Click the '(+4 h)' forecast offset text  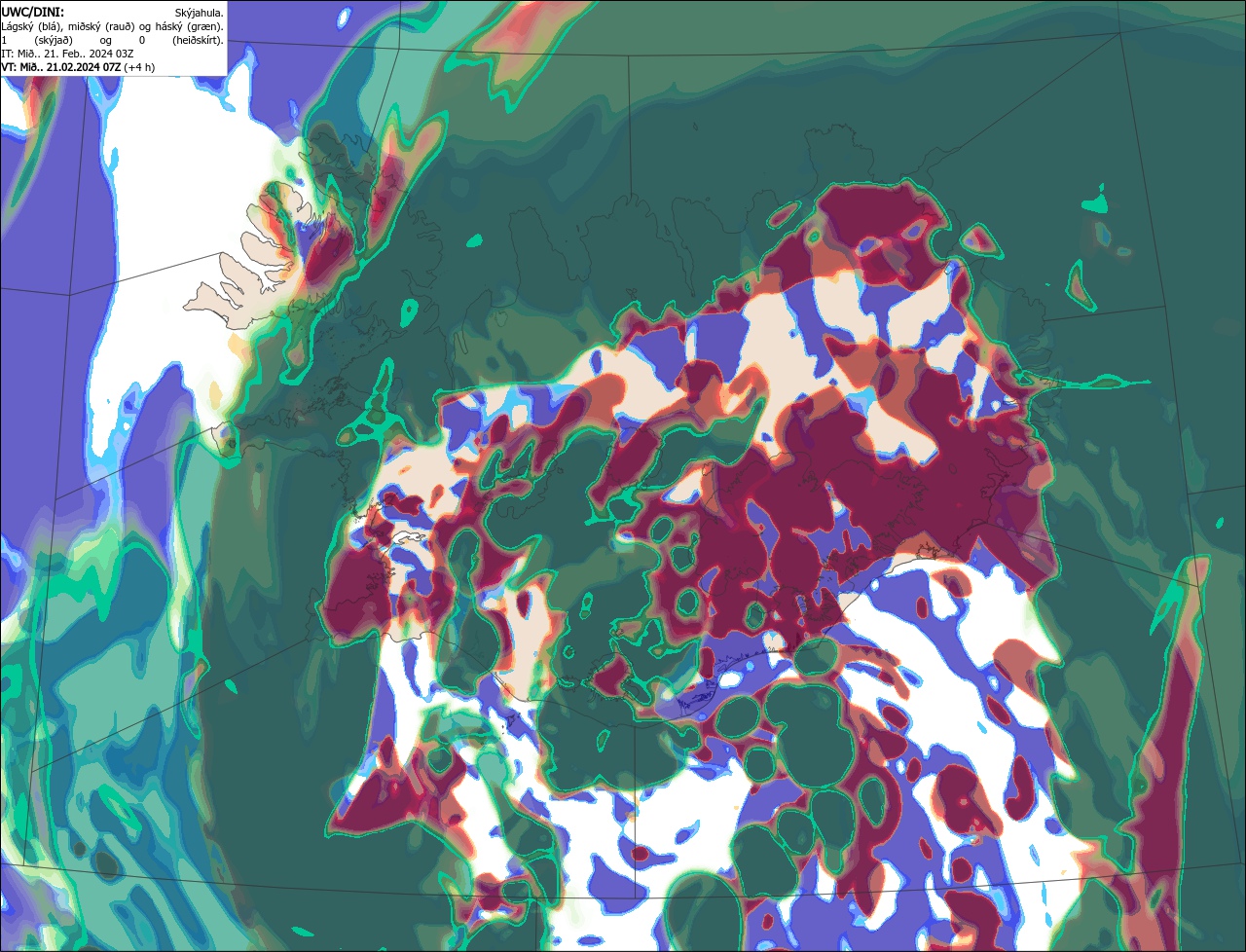point(139,67)
